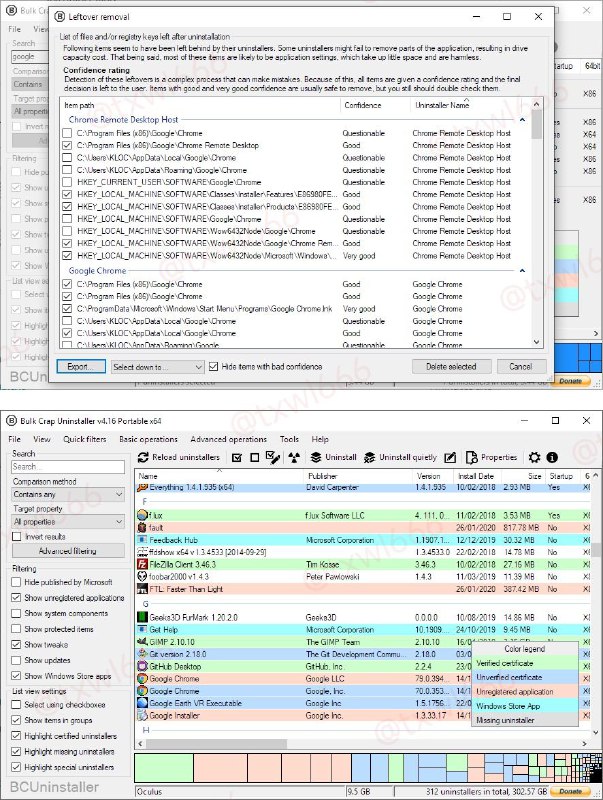Screen dimensions: 603x800
Task: Click the Feedback Hub icon
Action: (142, 540)
